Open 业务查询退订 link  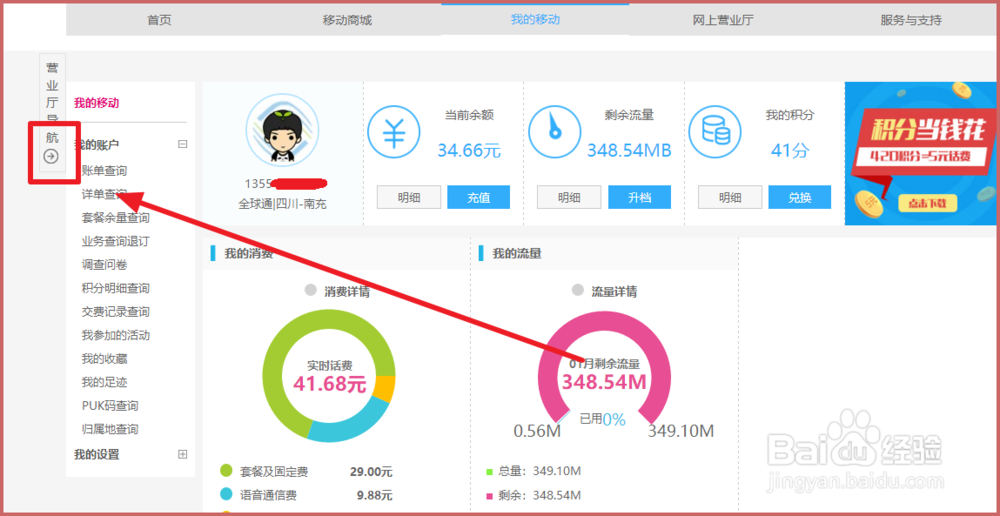tap(115, 241)
